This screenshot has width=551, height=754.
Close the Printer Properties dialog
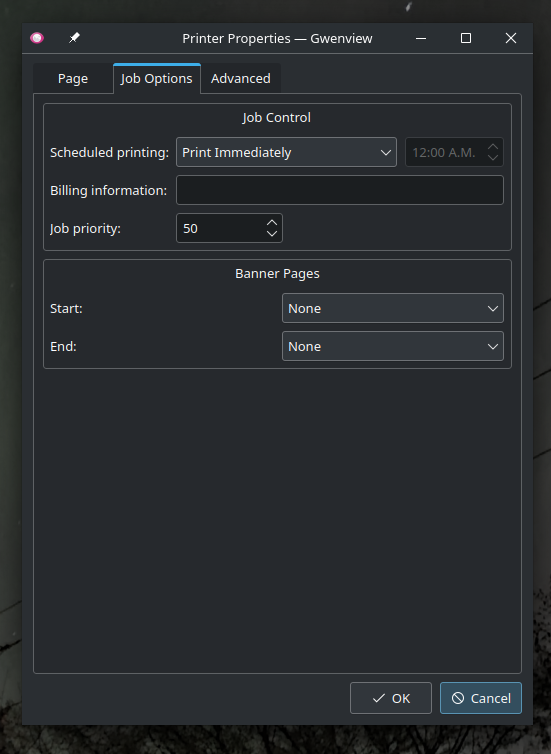[511, 38]
